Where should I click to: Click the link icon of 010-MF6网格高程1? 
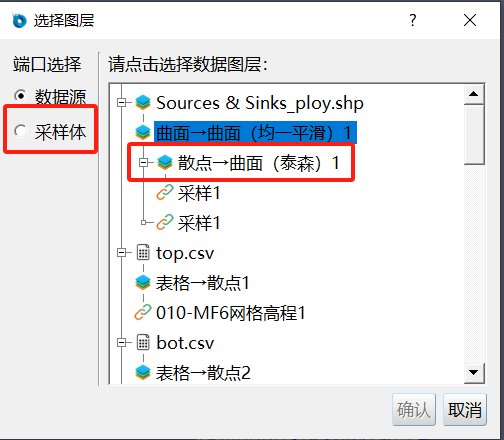click(x=143, y=312)
